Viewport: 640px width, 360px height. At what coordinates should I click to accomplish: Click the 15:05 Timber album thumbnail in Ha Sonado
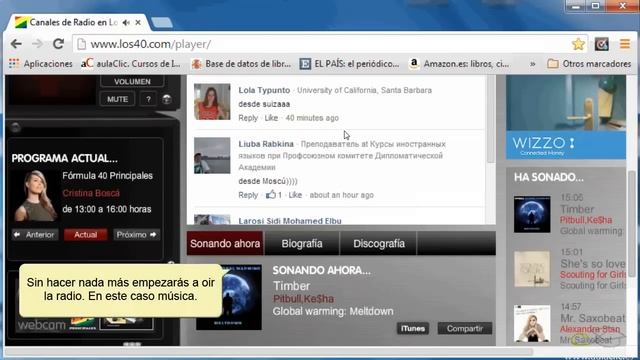click(x=532, y=214)
